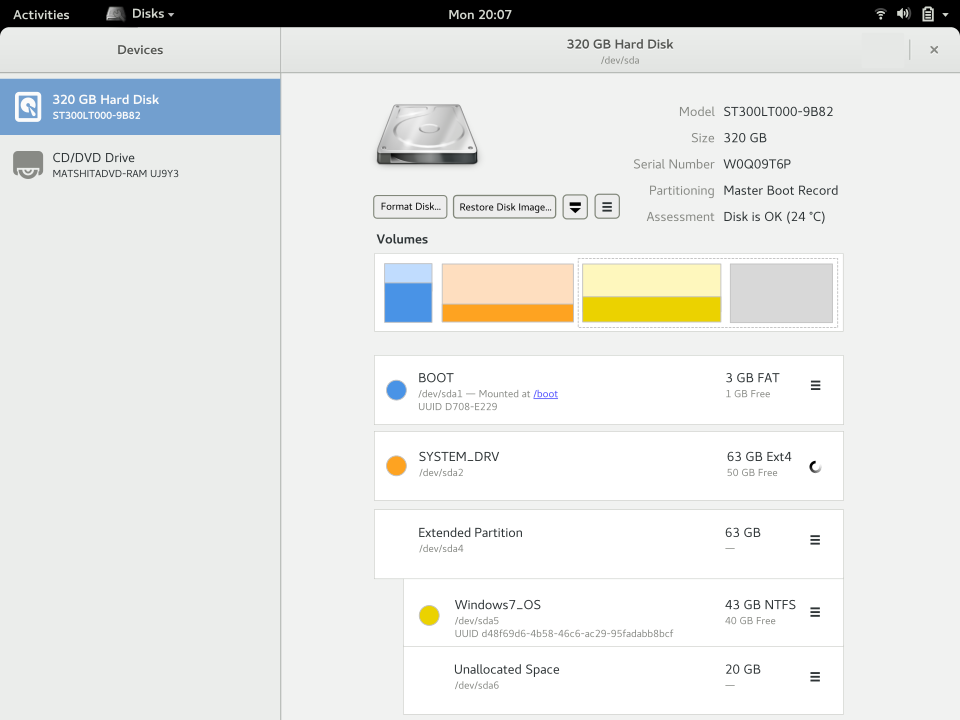This screenshot has width=960, height=720.
Task: Open Windows7_OS partition options menu
Action: point(815,612)
